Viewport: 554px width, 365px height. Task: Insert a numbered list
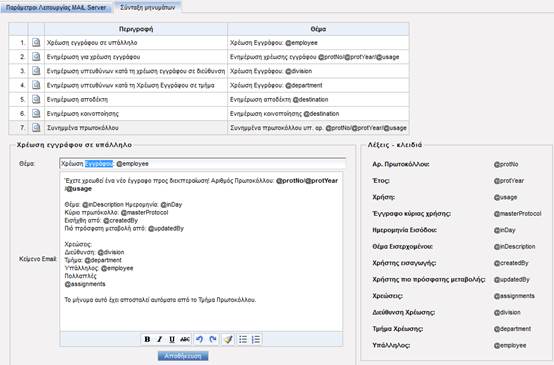[x=256, y=339]
